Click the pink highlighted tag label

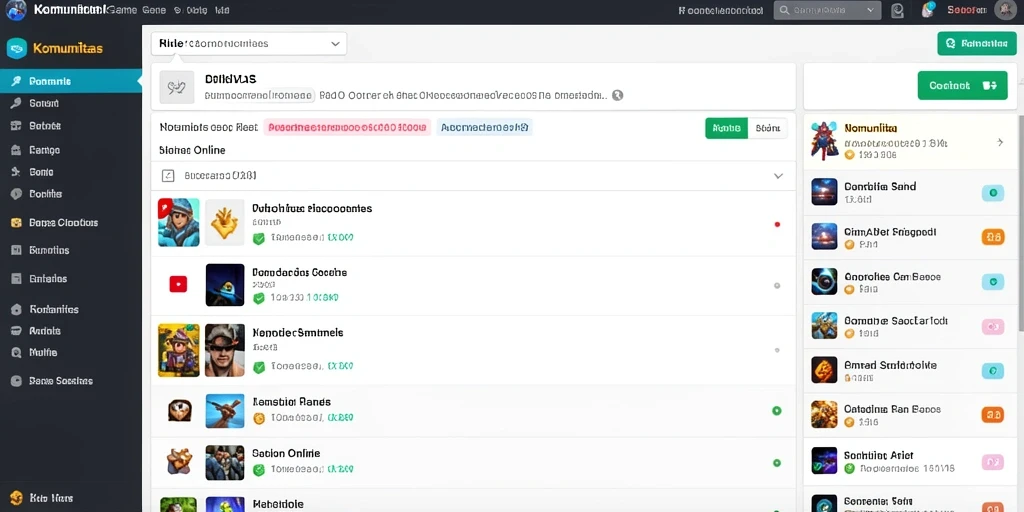(347, 127)
